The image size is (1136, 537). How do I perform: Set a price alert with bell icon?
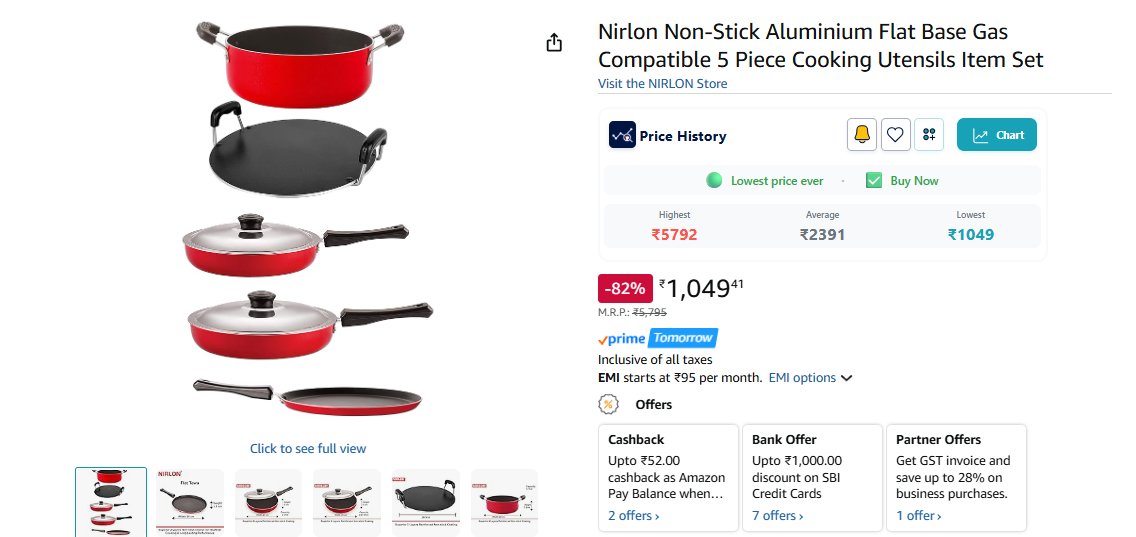click(862, 135)
